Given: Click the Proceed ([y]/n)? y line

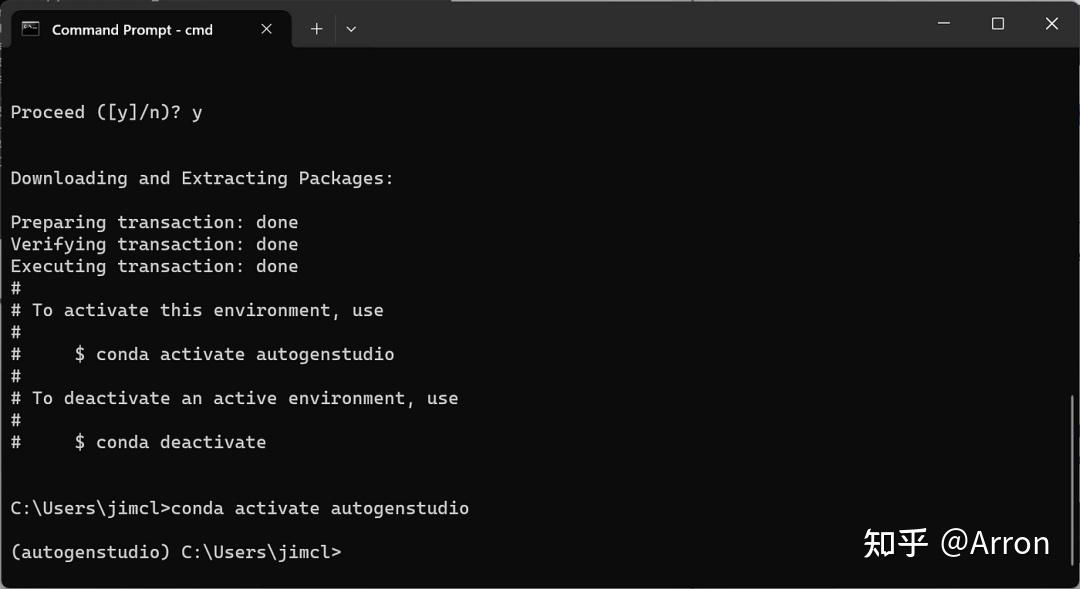Looking at the screenshot, I should pos(106,112).
